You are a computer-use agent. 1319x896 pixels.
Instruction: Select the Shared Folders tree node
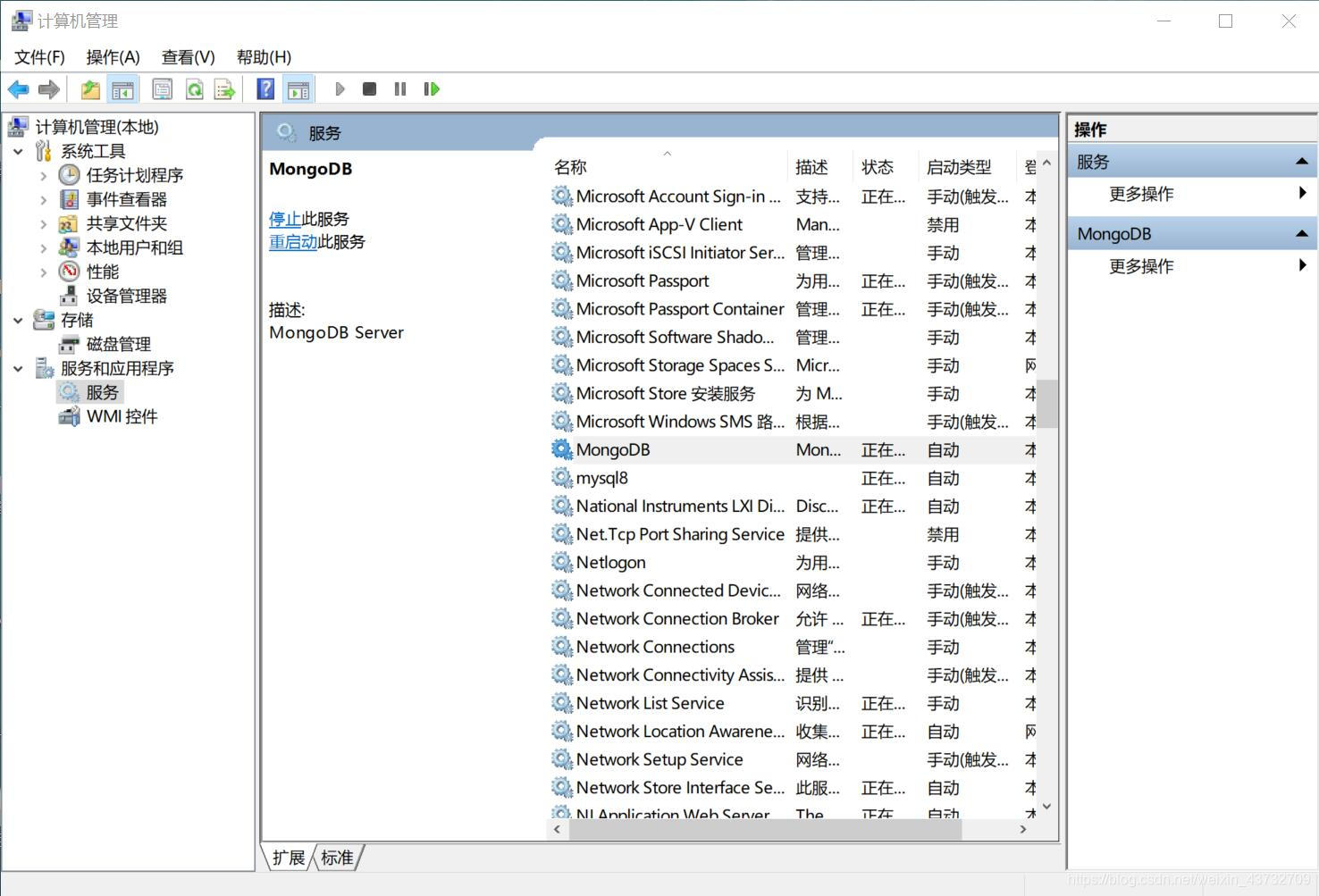(126, 223)
